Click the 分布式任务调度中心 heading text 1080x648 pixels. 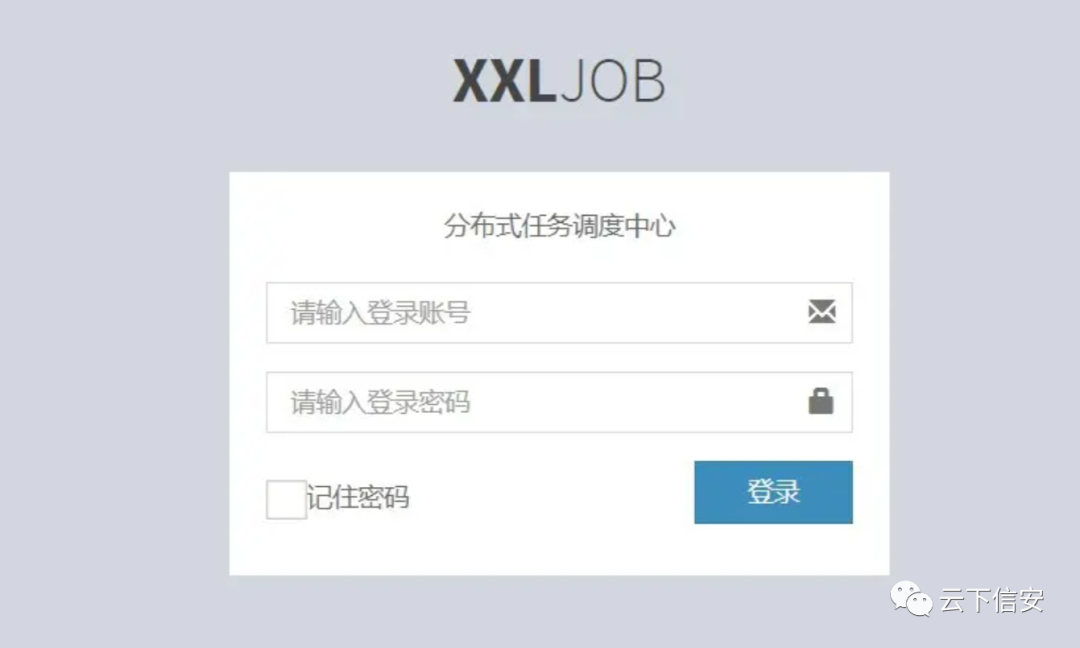point(559,226)
